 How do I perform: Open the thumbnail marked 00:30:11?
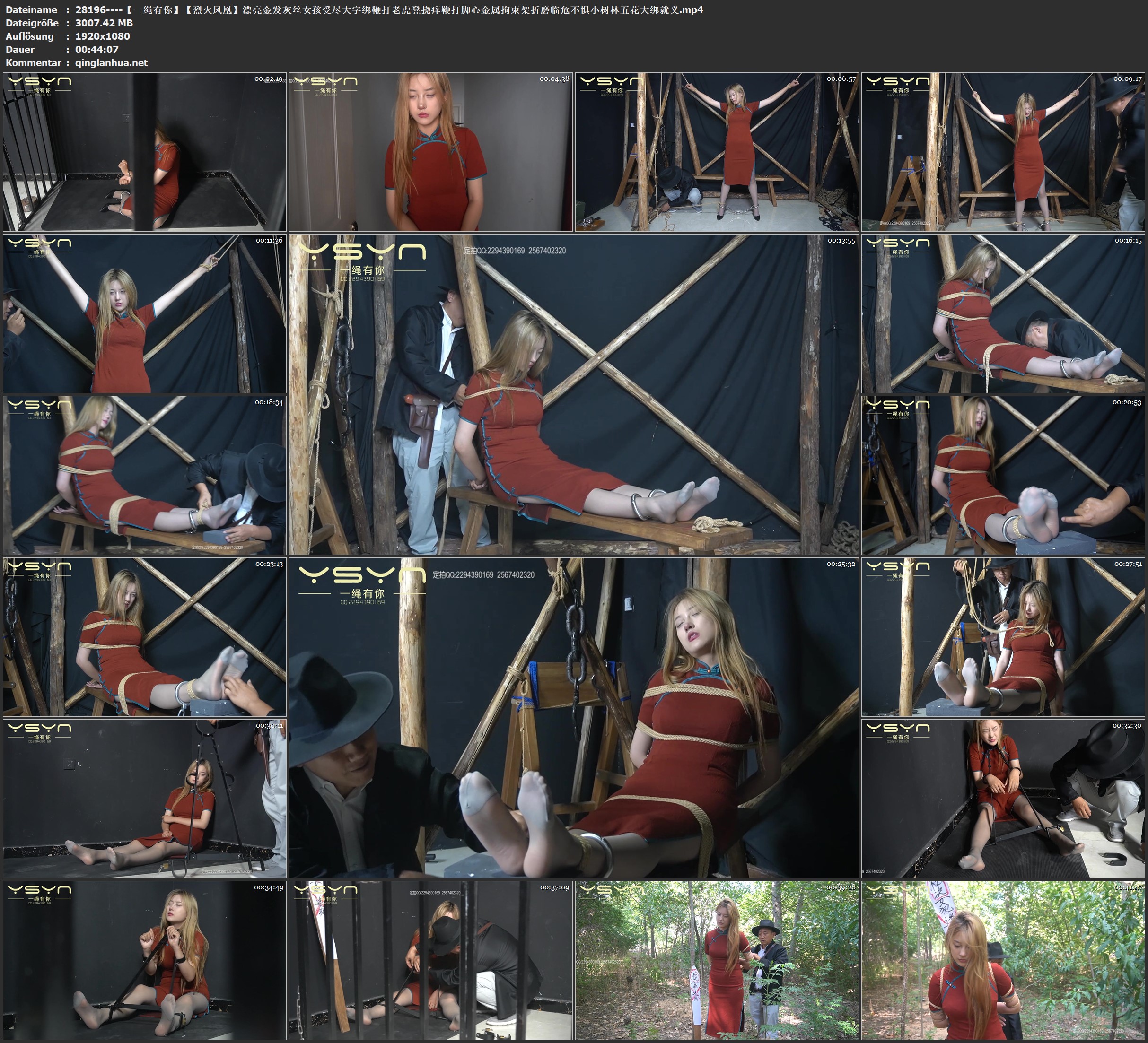tap(145, 798)
